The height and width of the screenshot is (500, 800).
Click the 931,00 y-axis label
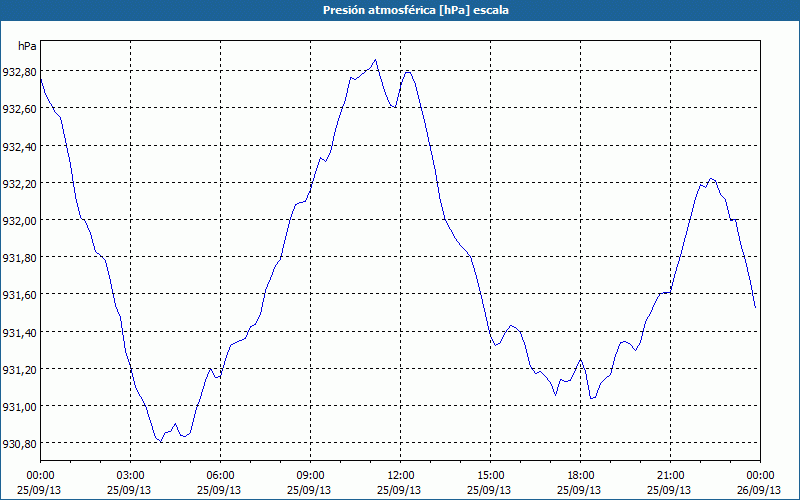tap(20, 407)
